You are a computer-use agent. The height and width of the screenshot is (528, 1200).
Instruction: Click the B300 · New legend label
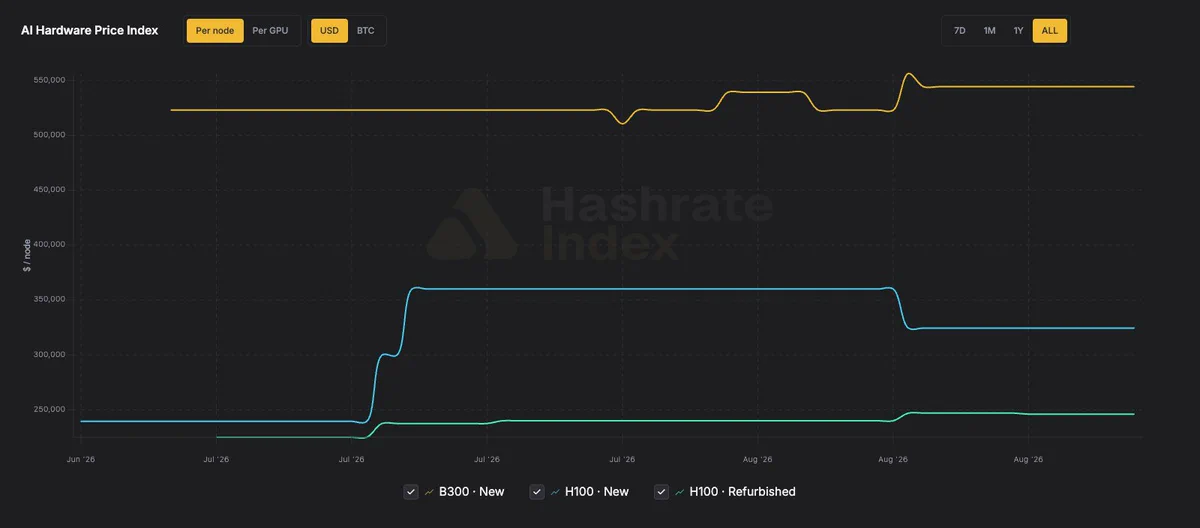[x=472, y=492]
